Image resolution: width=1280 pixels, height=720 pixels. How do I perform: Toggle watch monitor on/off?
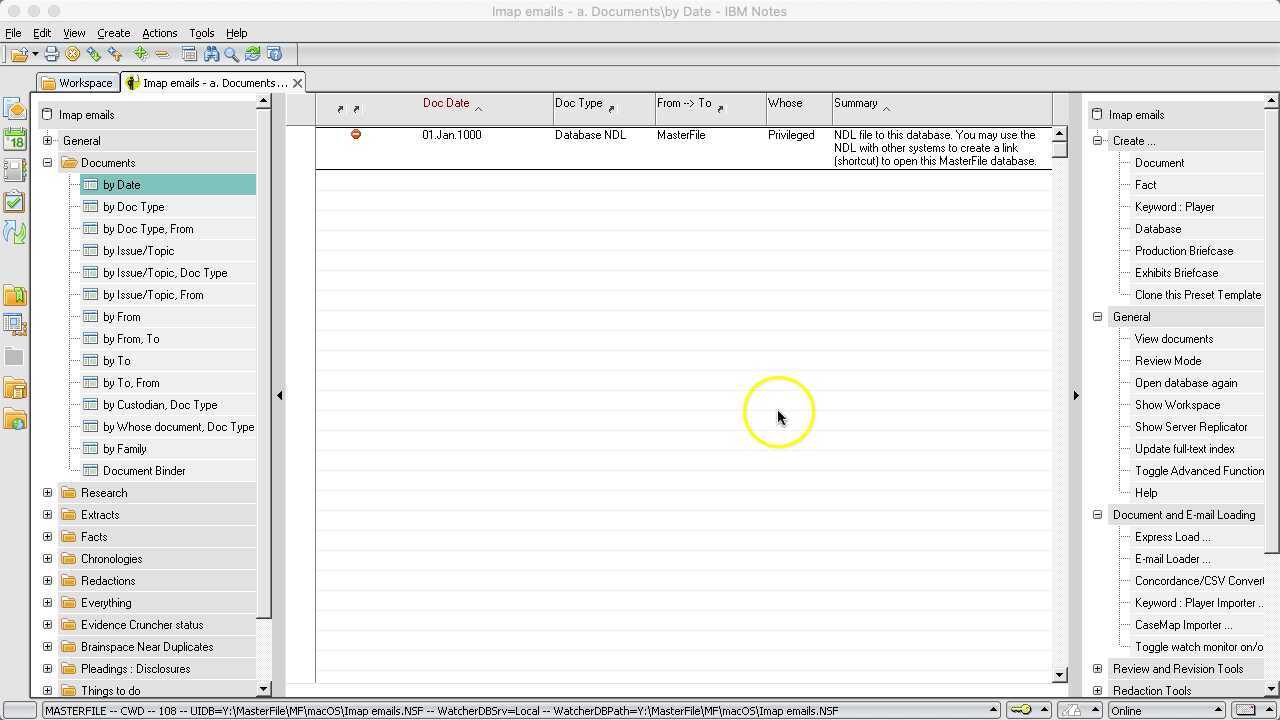point(1198,647)
